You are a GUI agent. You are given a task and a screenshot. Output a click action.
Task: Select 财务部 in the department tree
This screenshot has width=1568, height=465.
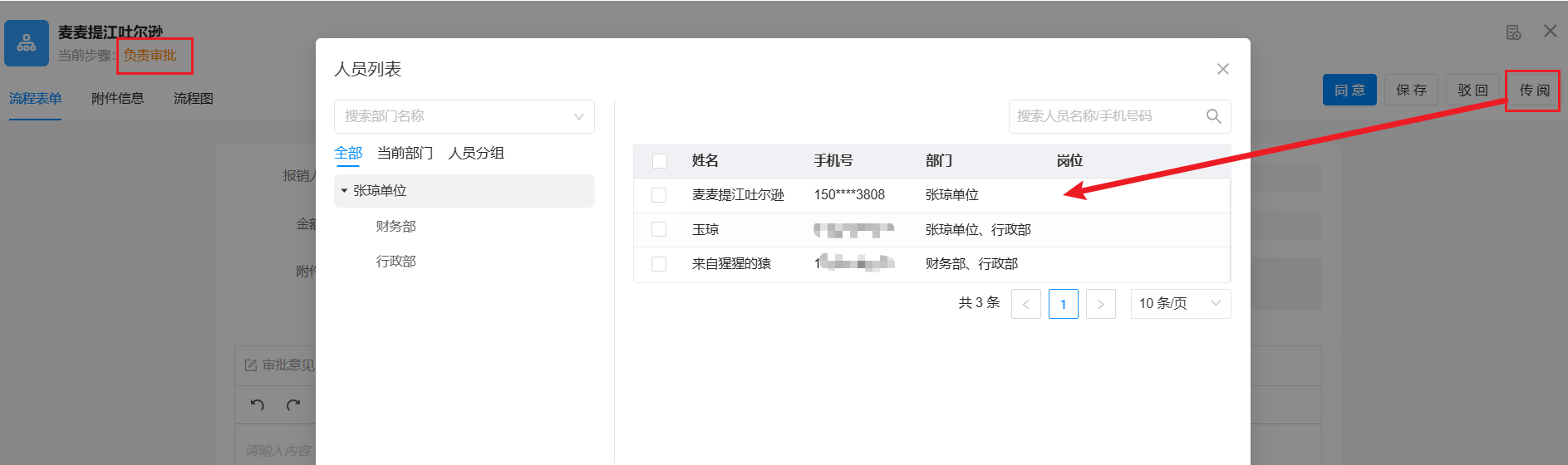(396, 226)
